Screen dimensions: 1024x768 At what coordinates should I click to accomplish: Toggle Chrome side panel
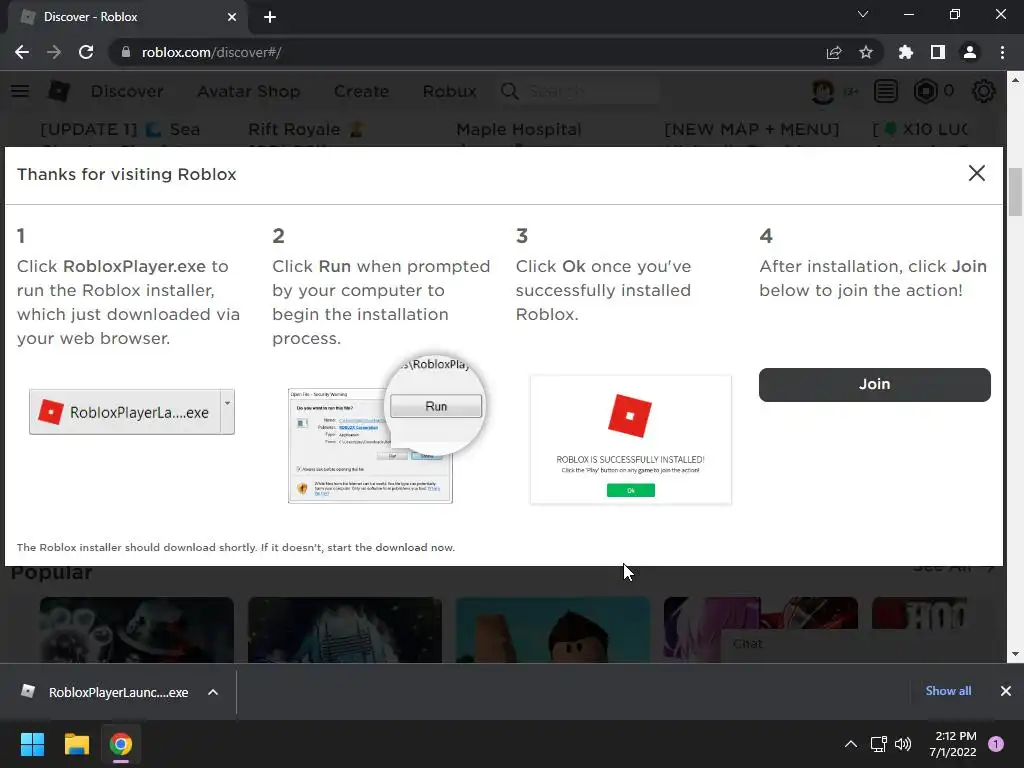tap(938, 52)
